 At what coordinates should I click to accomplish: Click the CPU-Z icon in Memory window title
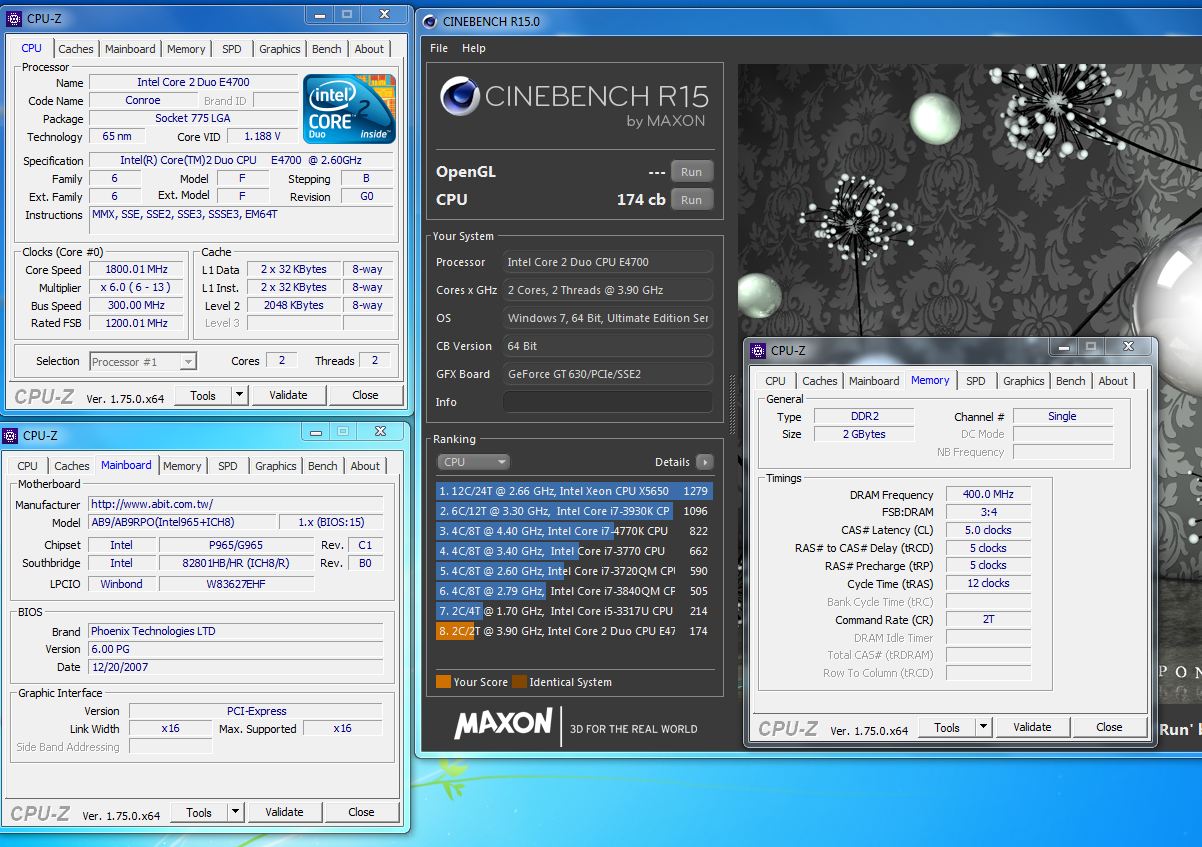point(758,350)
